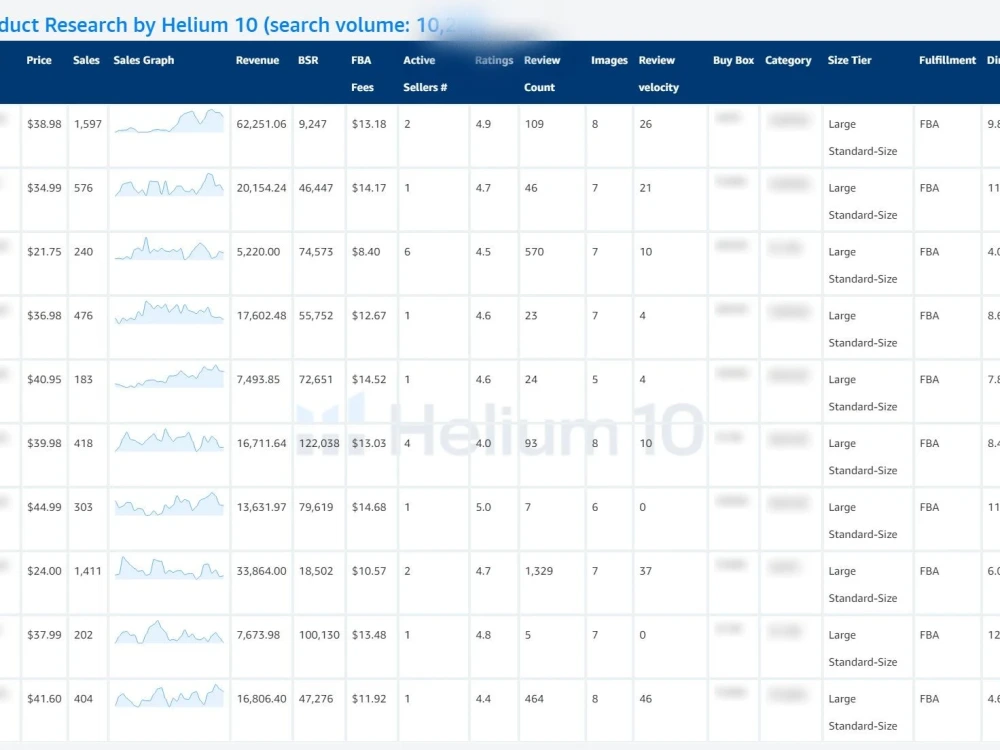1000x750 pixels.
Task: Click the Buy Box column header
Action: click(x=733, y=60)
